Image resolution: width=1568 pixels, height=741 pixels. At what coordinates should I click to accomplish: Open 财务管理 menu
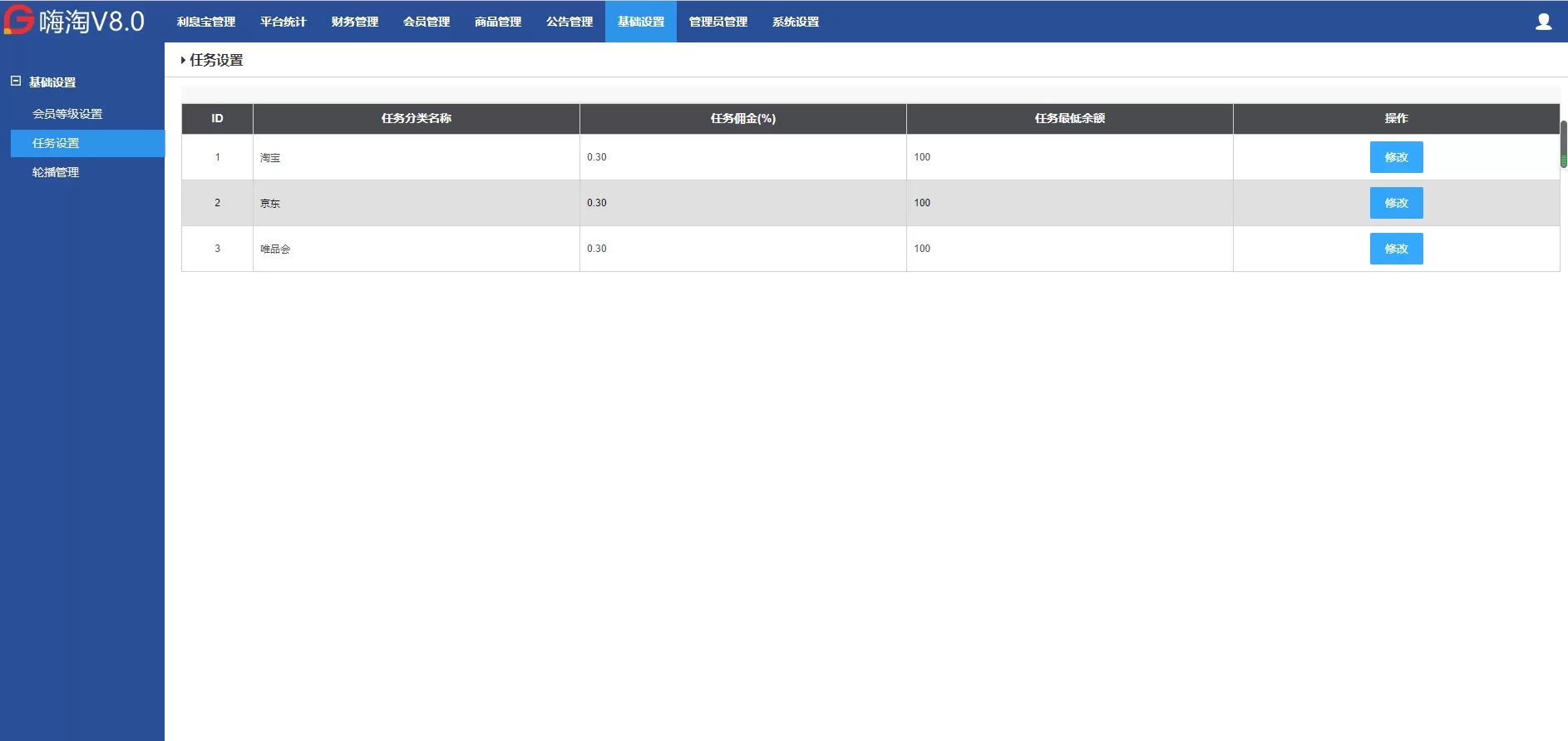pyautogui.click(x=355, y=22)
